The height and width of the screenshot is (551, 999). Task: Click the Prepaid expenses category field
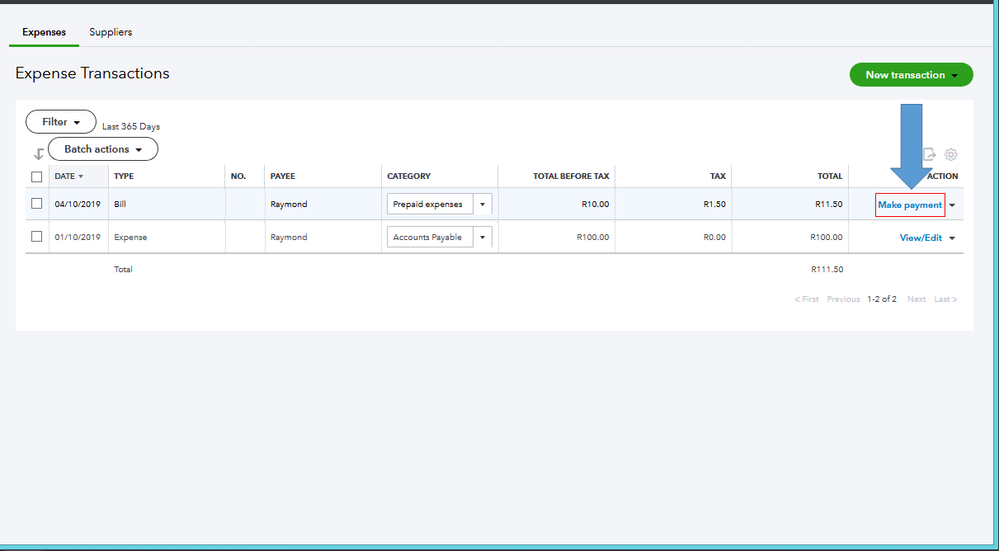pos(430,204)
